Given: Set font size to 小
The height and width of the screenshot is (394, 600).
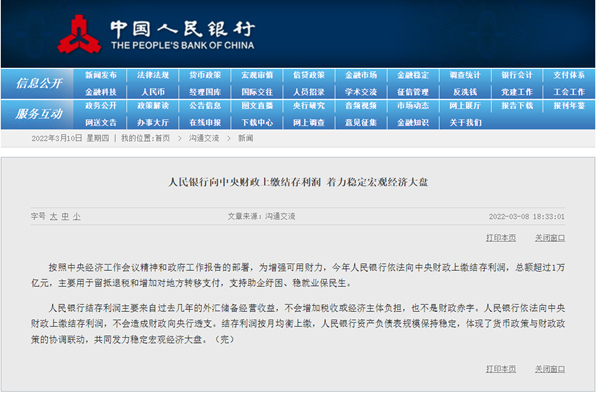Looking at the screenshot, I should point(77,217).
